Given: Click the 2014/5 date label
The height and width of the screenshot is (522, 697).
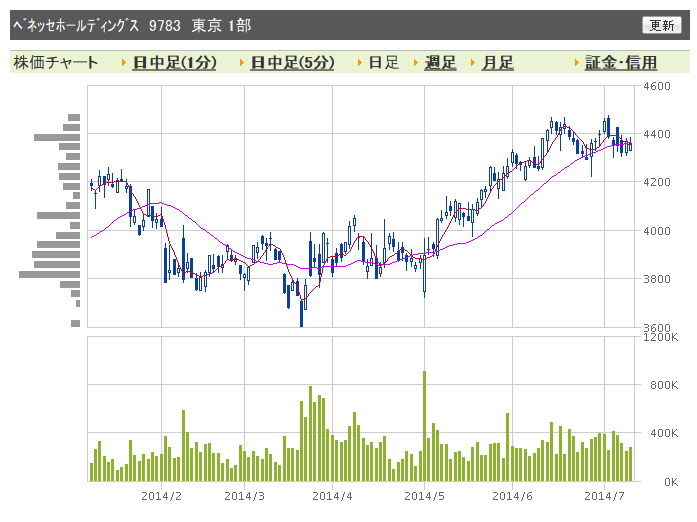Looking at the screenshot, I should click(x=425, y=496).
